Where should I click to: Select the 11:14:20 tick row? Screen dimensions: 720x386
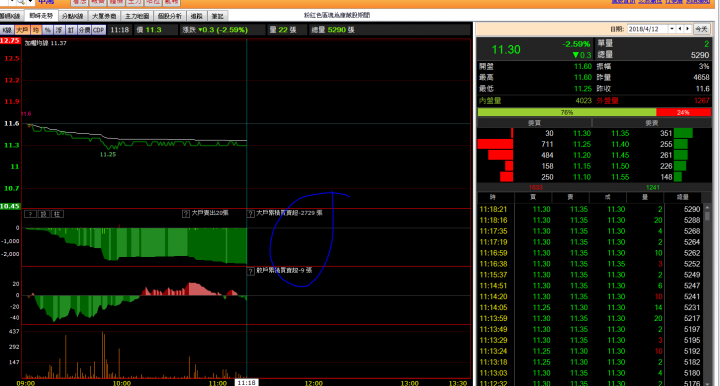coord(590,296)
